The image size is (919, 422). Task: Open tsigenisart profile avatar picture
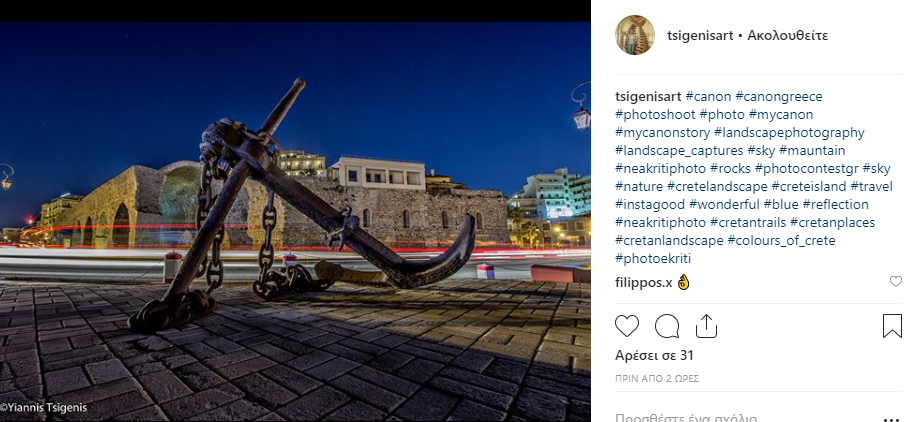[635, 35]
